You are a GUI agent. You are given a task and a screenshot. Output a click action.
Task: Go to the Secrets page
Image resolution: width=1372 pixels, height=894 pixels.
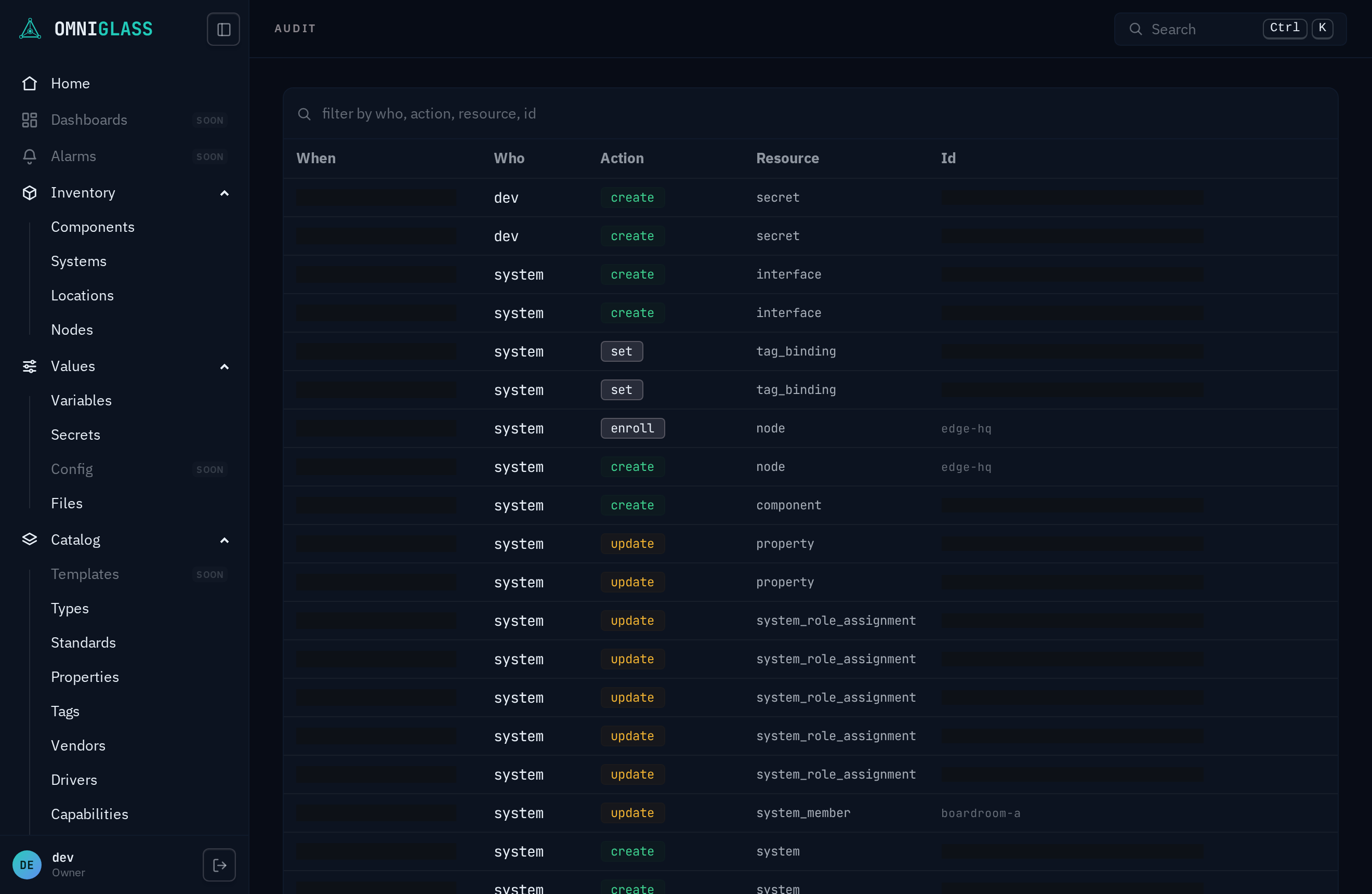click(x=75, y=435)
